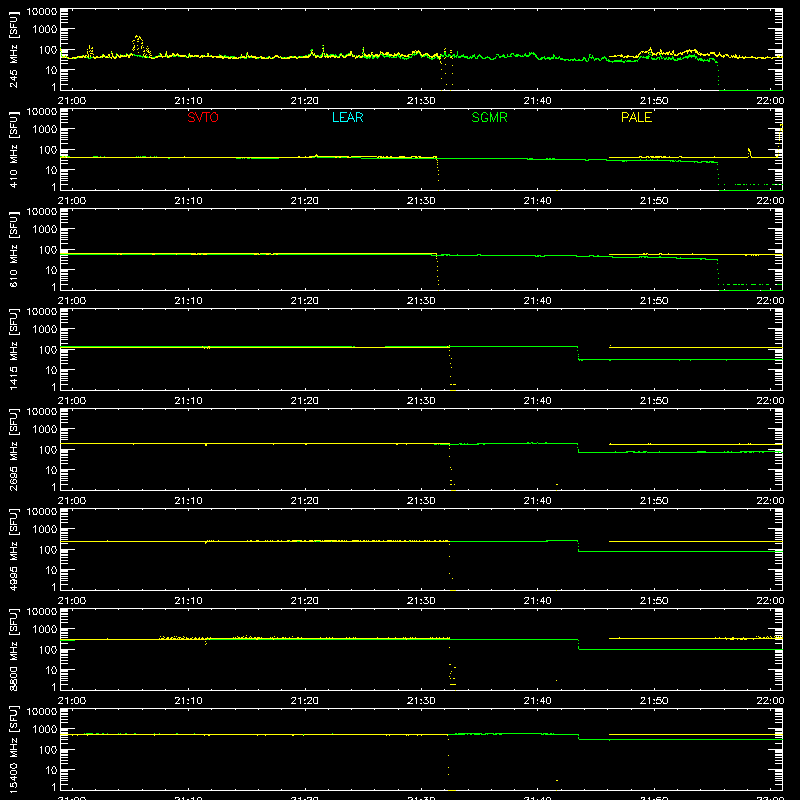Click the small yellow spike late in the 410 MHz plot
800x800 pixels.
point(749,153)
